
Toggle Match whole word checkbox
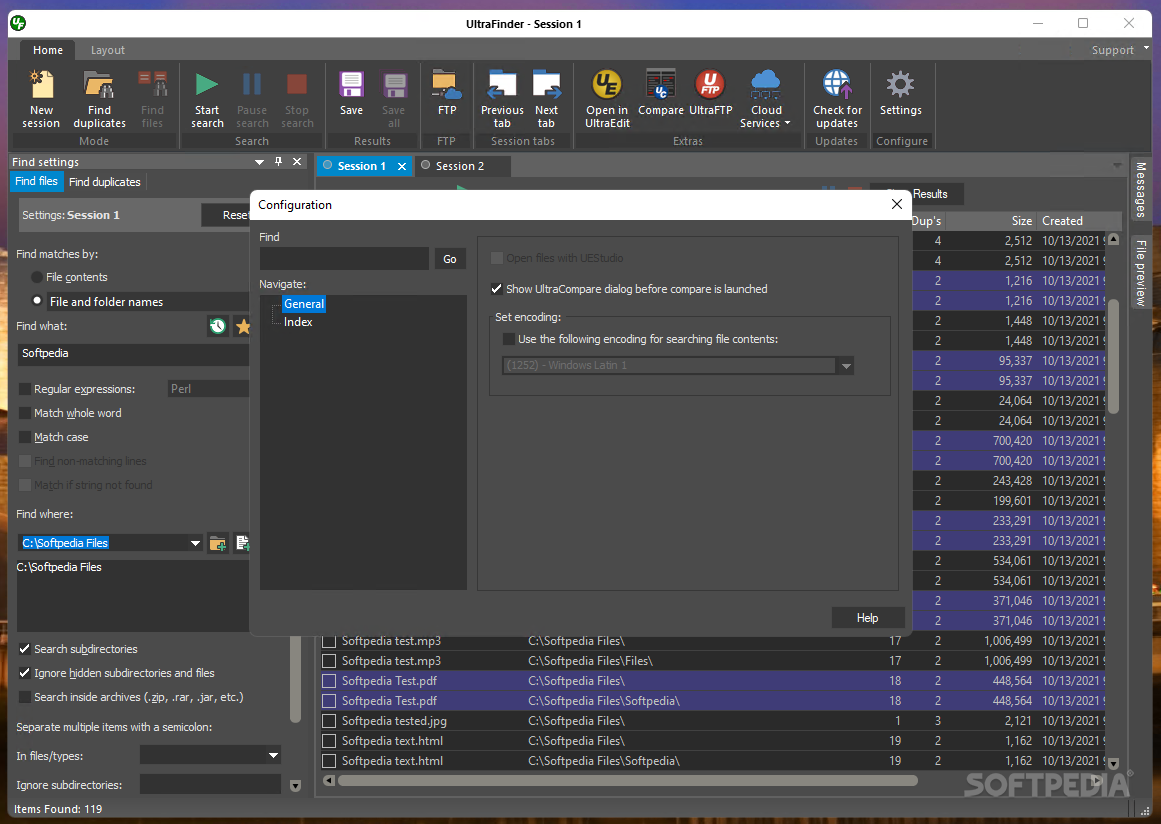pyautogui.click(x=25, y=413)
